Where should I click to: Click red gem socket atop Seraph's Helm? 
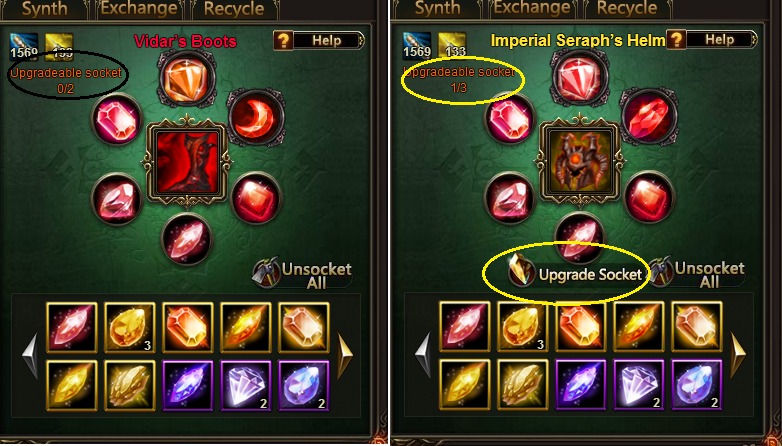(580, 78)
